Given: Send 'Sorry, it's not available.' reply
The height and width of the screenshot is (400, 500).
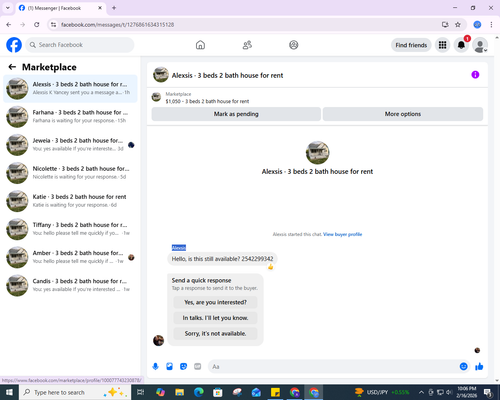Looking at the screenshot, I should click(215, 333).
